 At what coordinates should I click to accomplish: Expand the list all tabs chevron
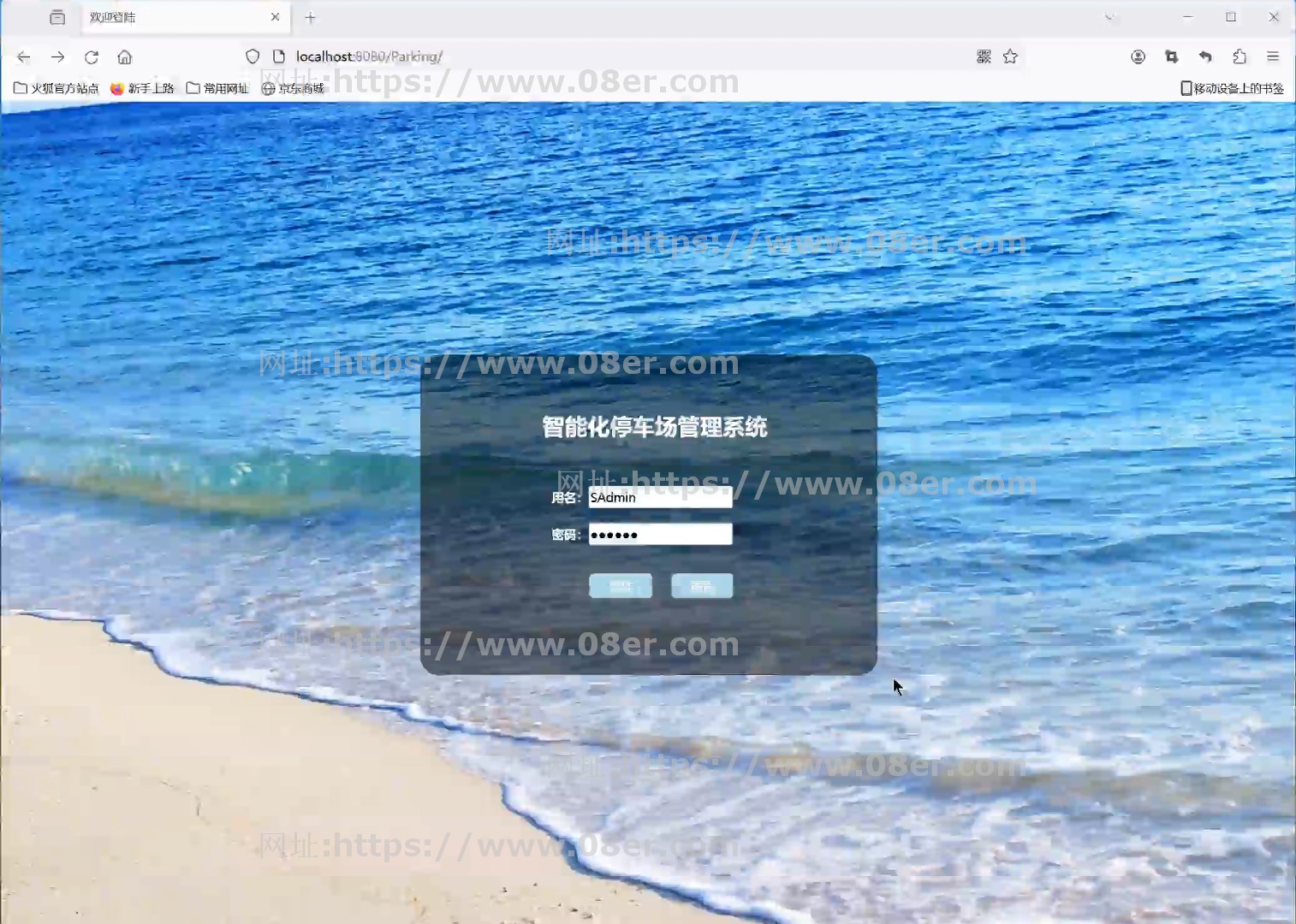click(x=1109, y=17)
